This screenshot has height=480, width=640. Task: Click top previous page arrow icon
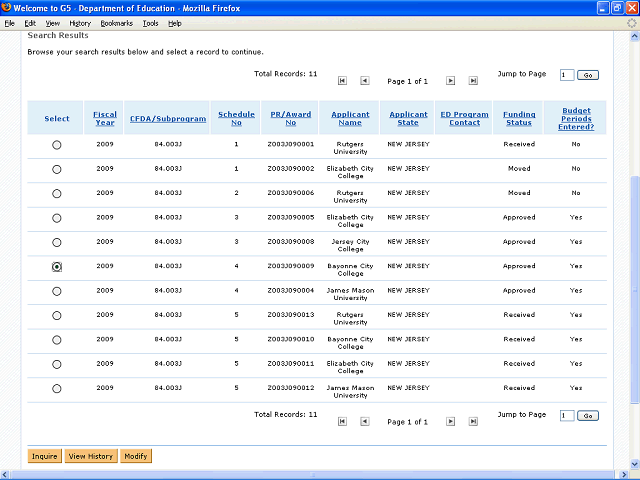coord(364,80)
